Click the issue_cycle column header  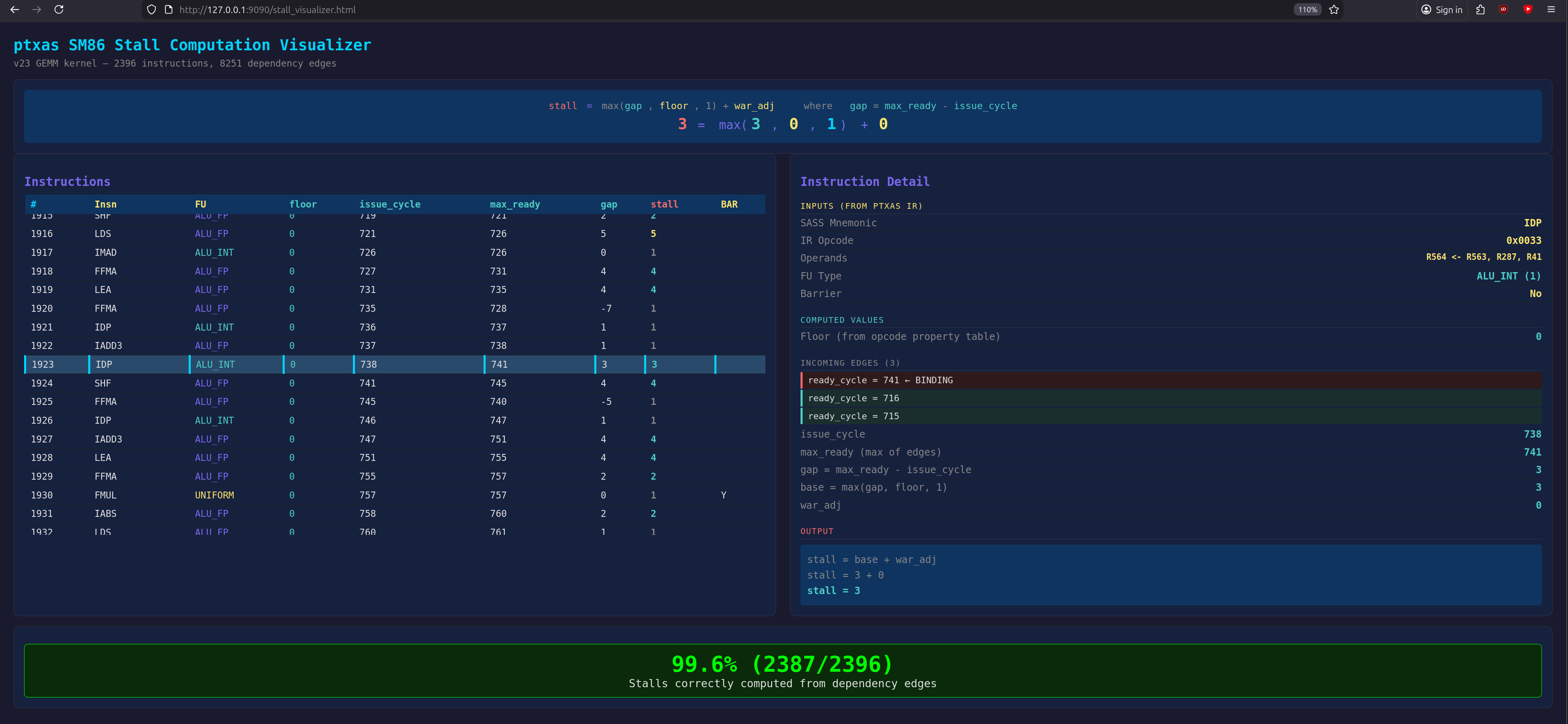coord(390,205)
